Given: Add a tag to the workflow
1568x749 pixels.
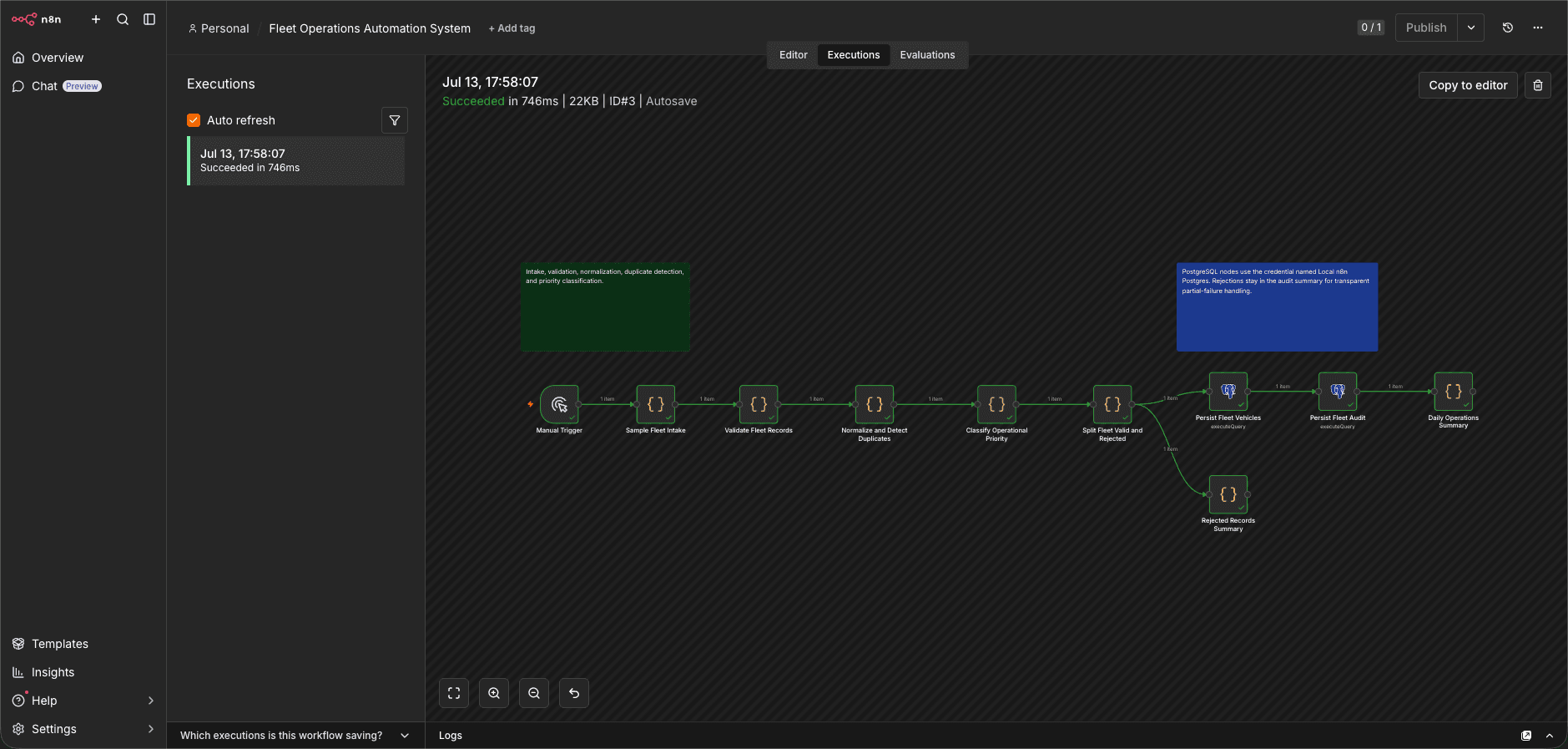Looking at the screenshot, I should tap(512, 28).
